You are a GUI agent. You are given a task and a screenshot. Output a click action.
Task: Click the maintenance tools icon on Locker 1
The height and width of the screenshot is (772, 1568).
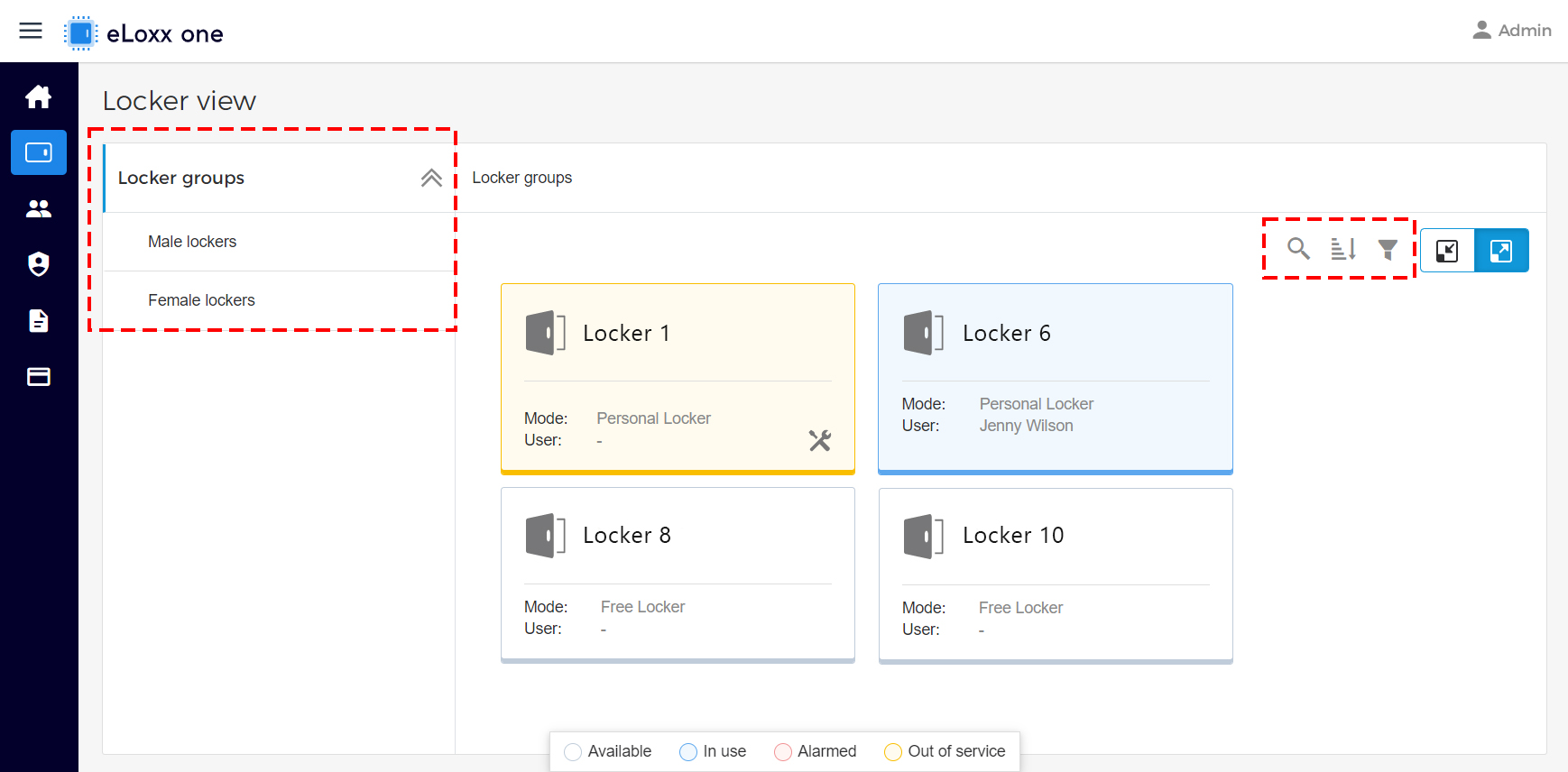click(820, 441)
